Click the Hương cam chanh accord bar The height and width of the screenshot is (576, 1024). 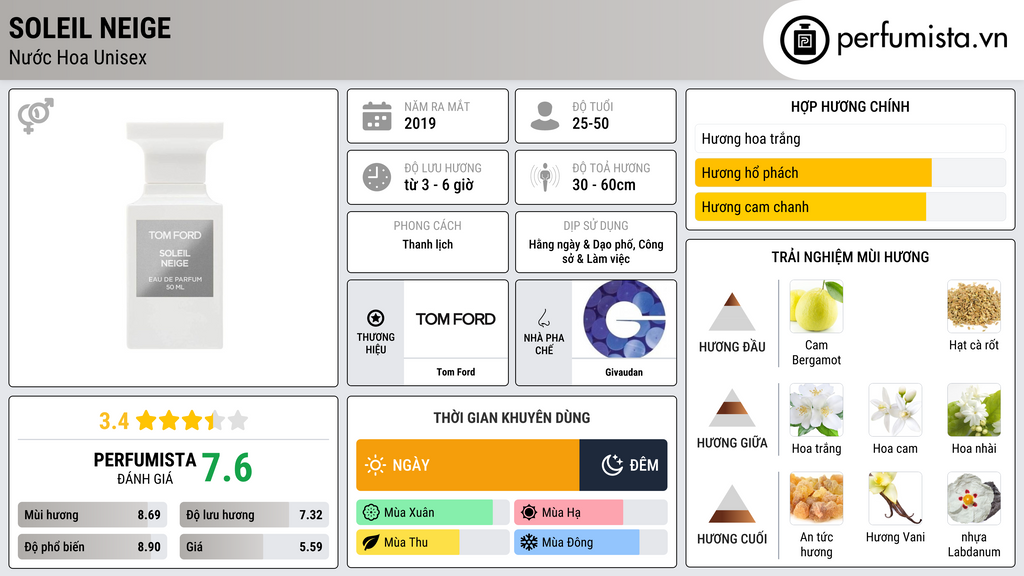(850, 207)
